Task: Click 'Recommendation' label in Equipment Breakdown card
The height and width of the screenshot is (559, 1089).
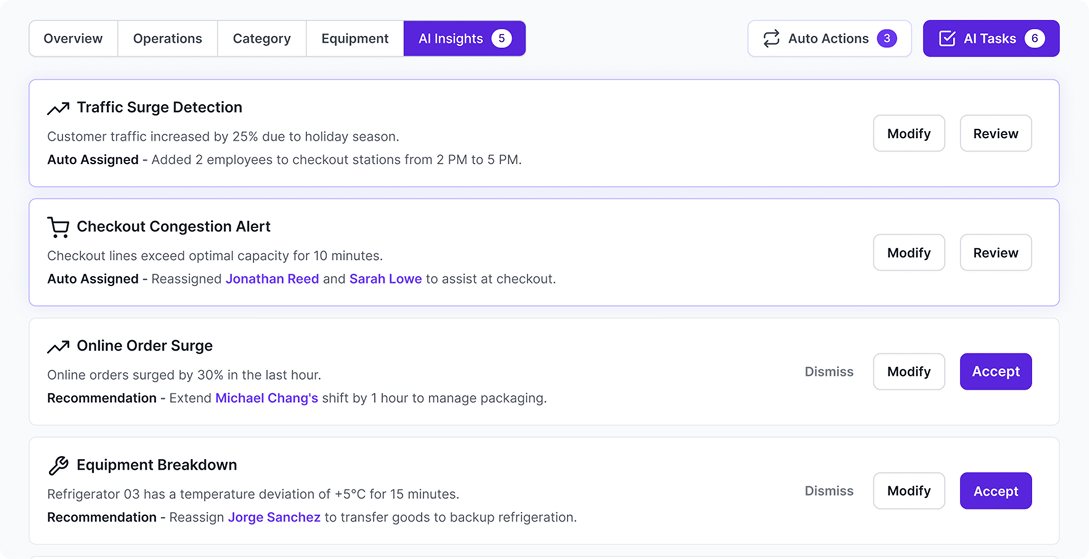Action: [x=102, y=517]
